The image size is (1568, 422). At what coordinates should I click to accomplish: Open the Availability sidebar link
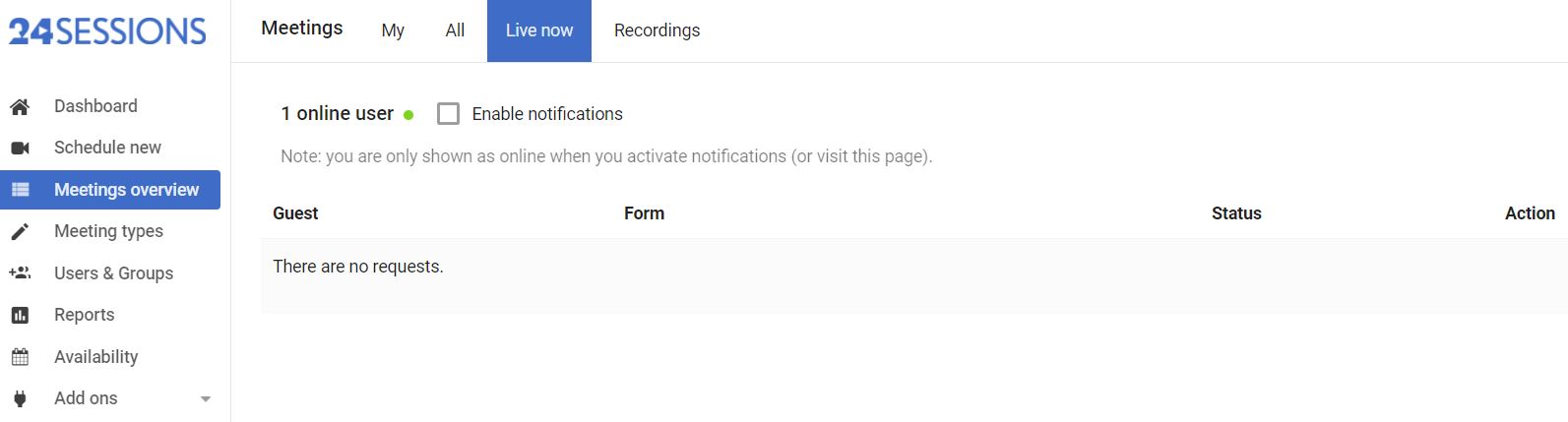click(95, 357)
